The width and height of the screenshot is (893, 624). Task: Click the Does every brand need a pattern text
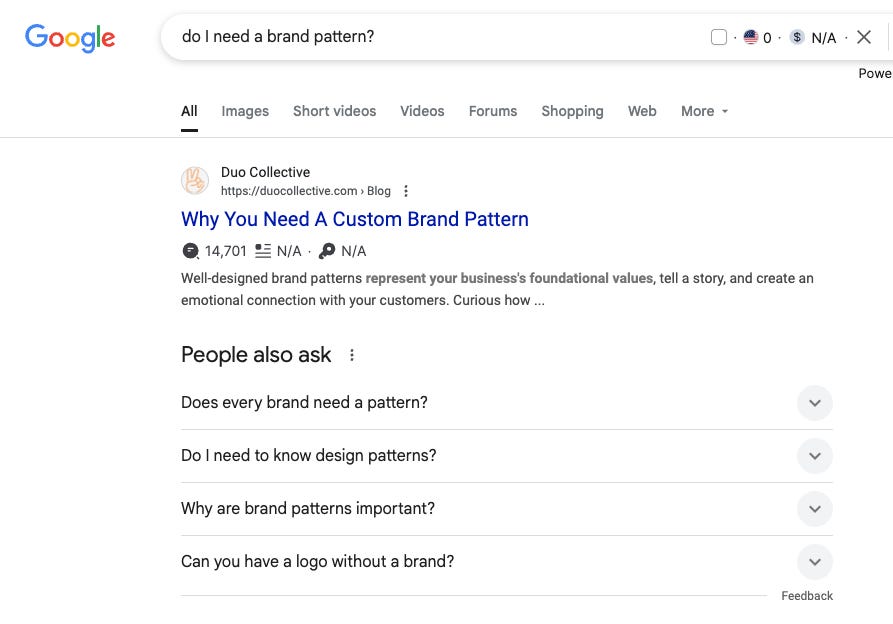tap(304, 403)
